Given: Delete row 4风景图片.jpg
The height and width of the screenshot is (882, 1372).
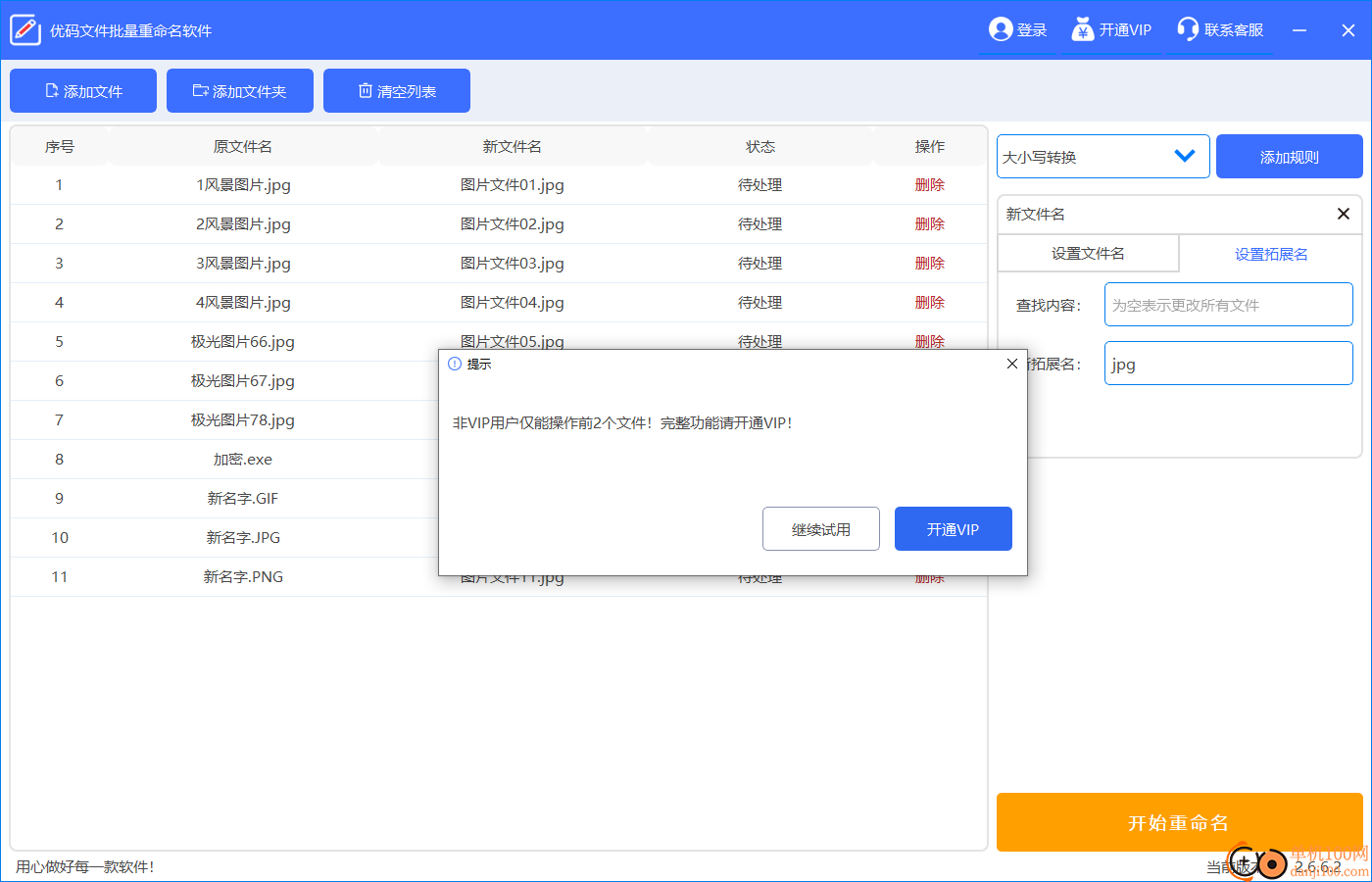Looking at the screenshot, I should (x=930, y=303).
